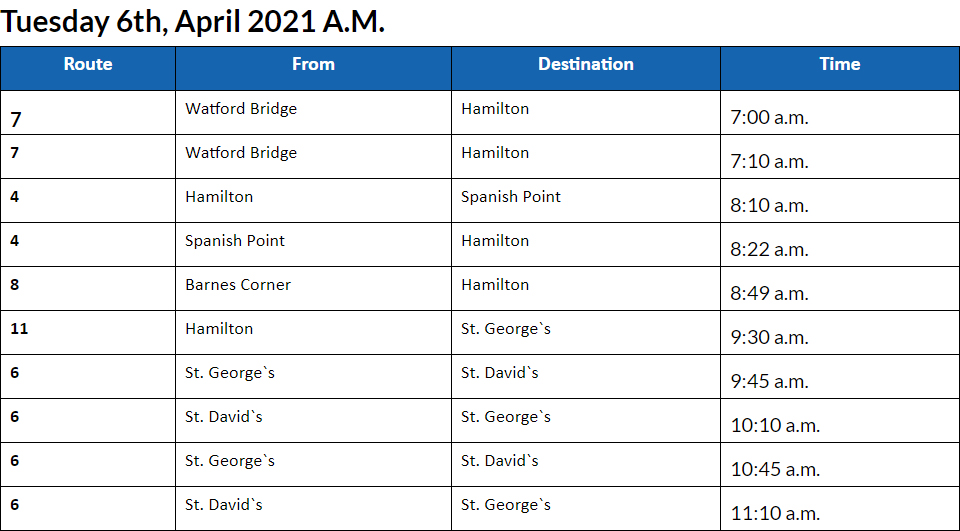Click the Destination column header
The image size is (960, 531).
click(586, 64)
